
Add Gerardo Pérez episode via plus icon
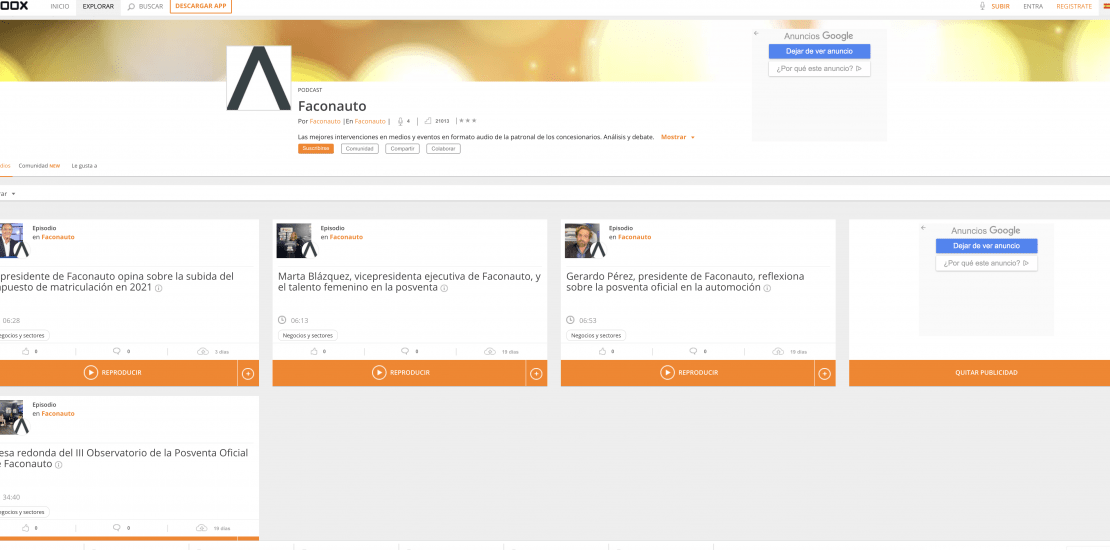(824, 374)
